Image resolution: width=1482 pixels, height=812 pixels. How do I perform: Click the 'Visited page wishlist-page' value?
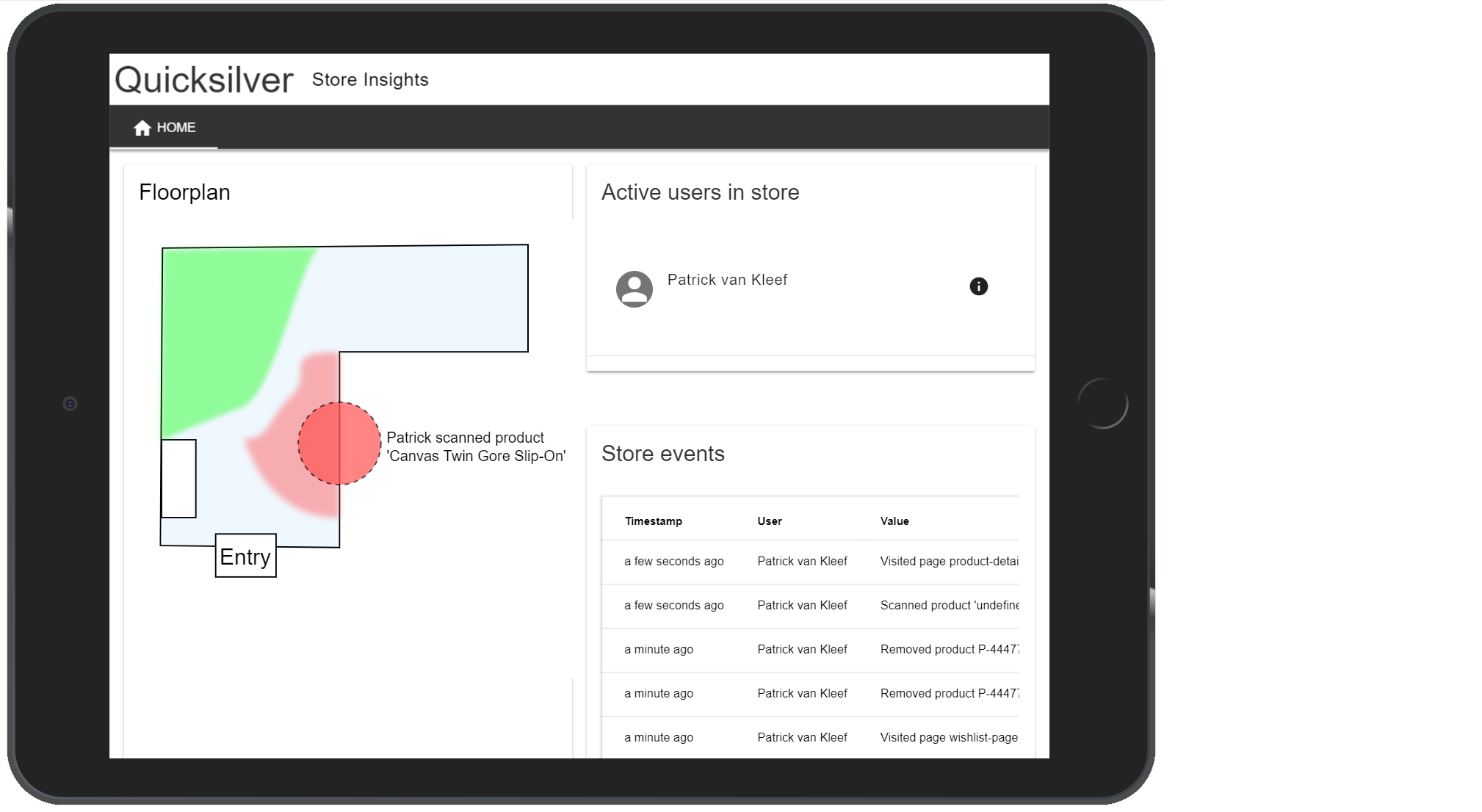click(x=949, y=738)
